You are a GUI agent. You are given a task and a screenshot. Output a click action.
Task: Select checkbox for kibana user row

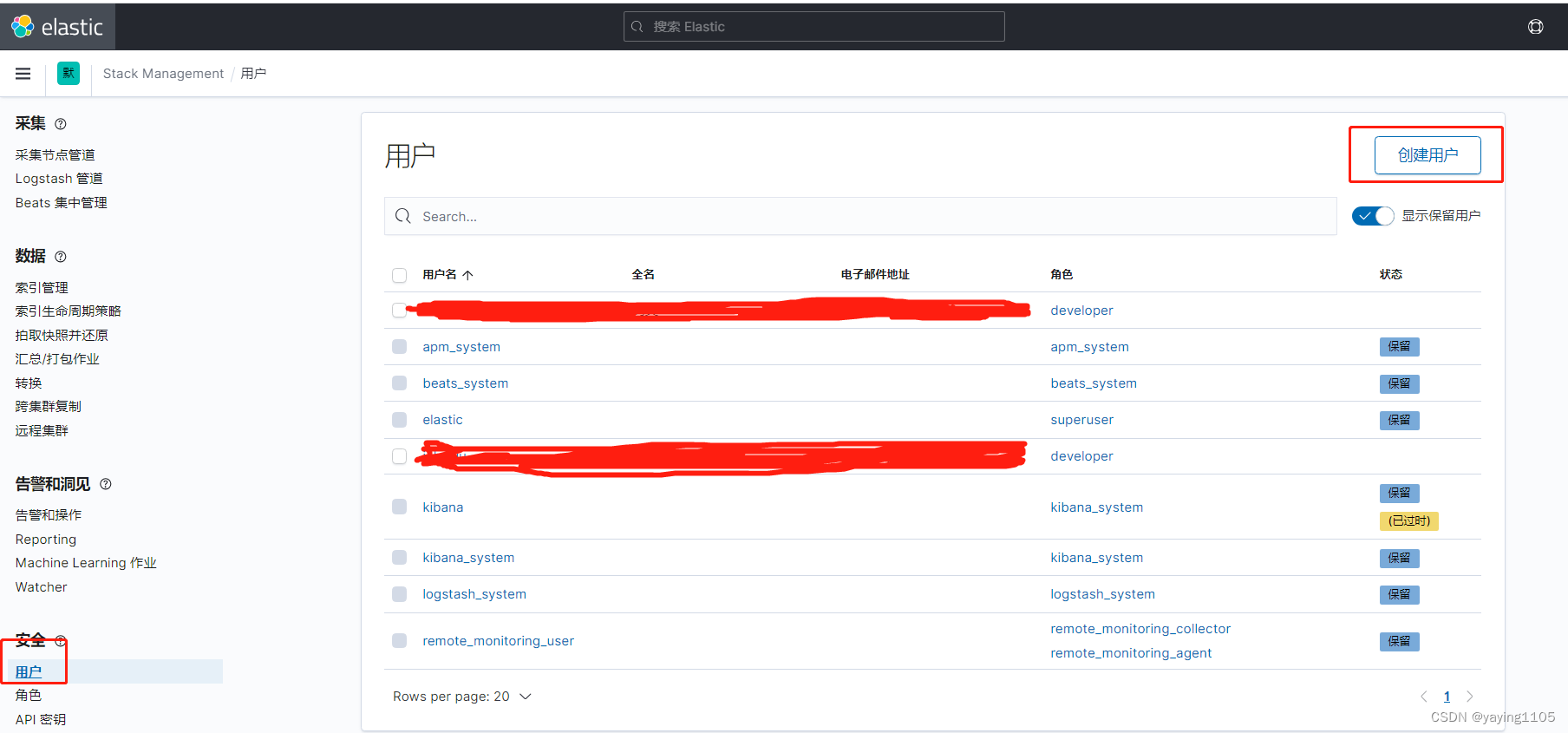(x=399, y=507)
